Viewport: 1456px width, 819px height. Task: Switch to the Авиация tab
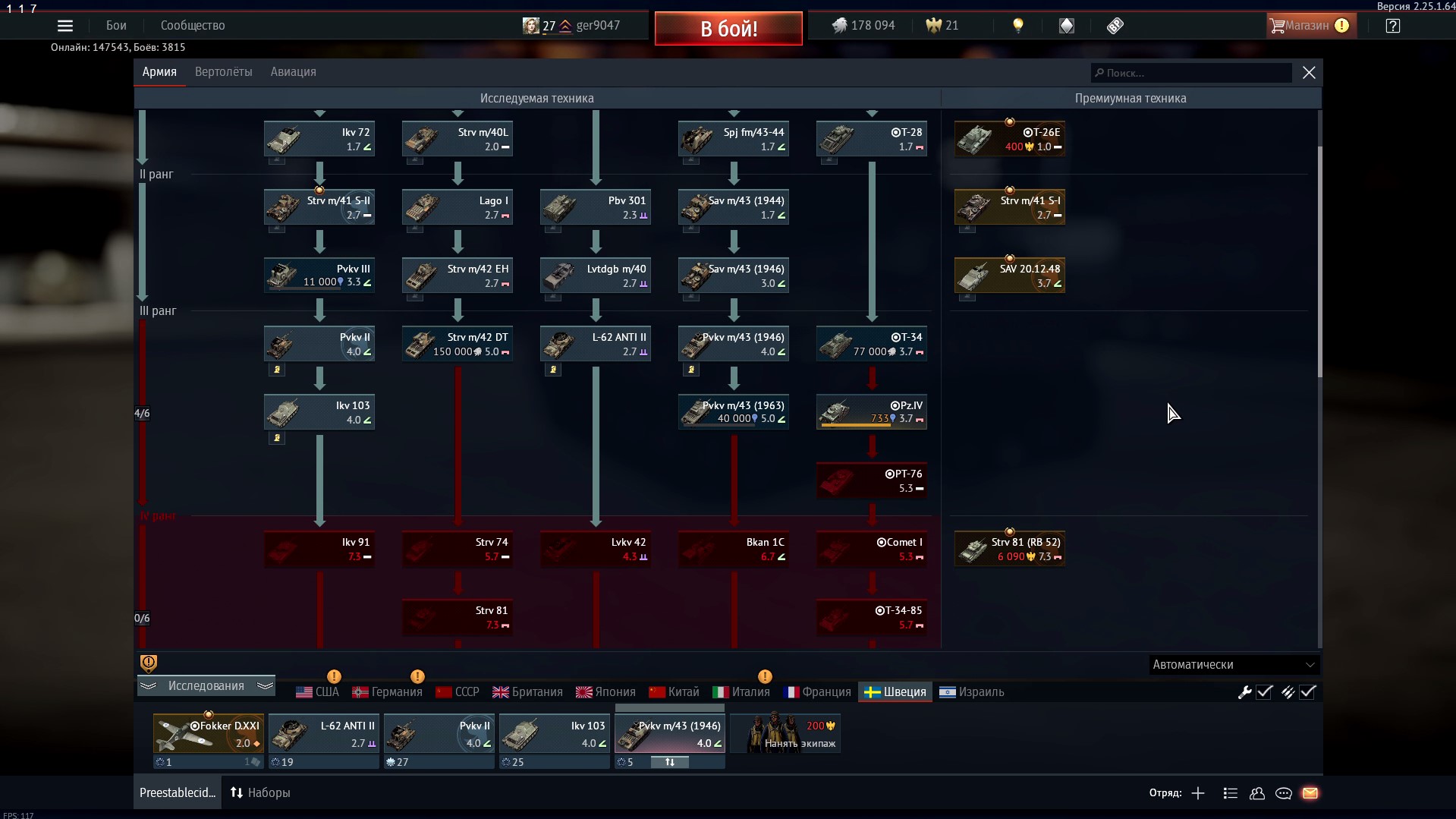click(293, 72)
